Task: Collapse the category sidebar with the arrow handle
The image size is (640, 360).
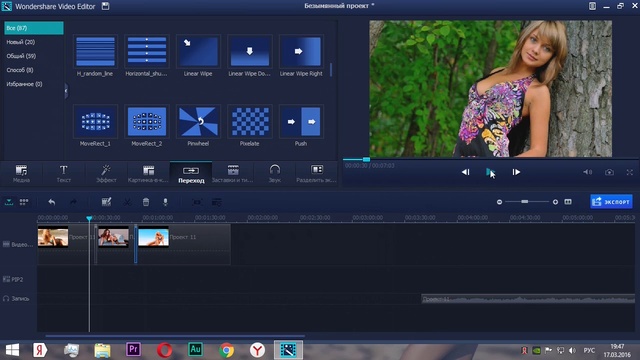Action: [x=66, y=91]
